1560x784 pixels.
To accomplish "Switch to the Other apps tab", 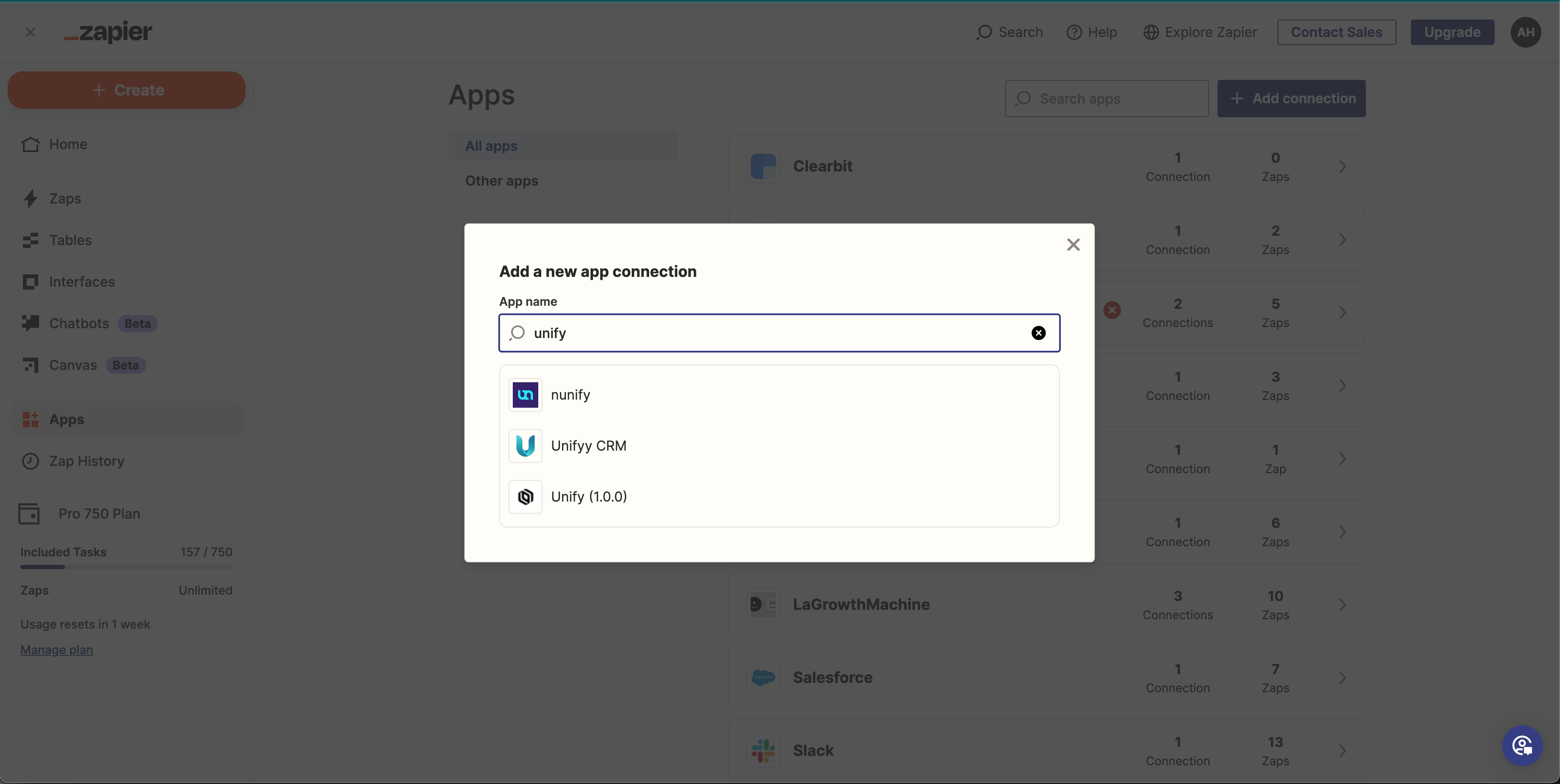I will click(501, 180).
